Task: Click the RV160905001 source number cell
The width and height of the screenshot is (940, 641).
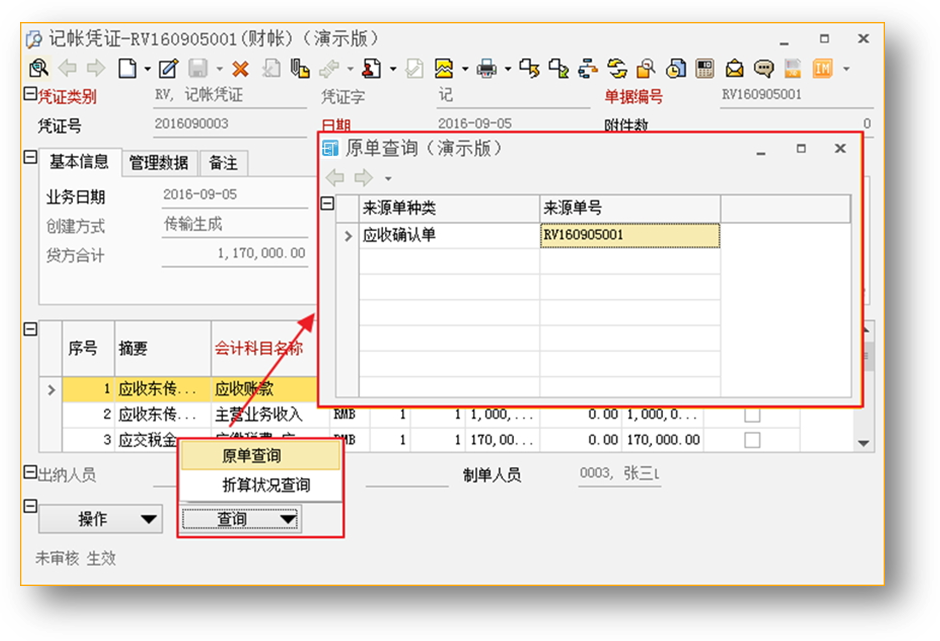Action: (629, 236)
